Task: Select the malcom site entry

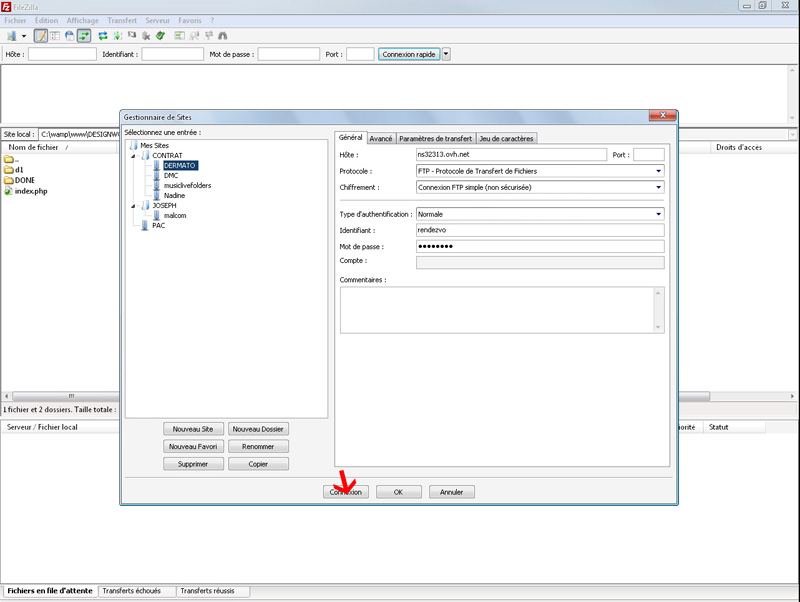Action: click(x=175, y=215)
